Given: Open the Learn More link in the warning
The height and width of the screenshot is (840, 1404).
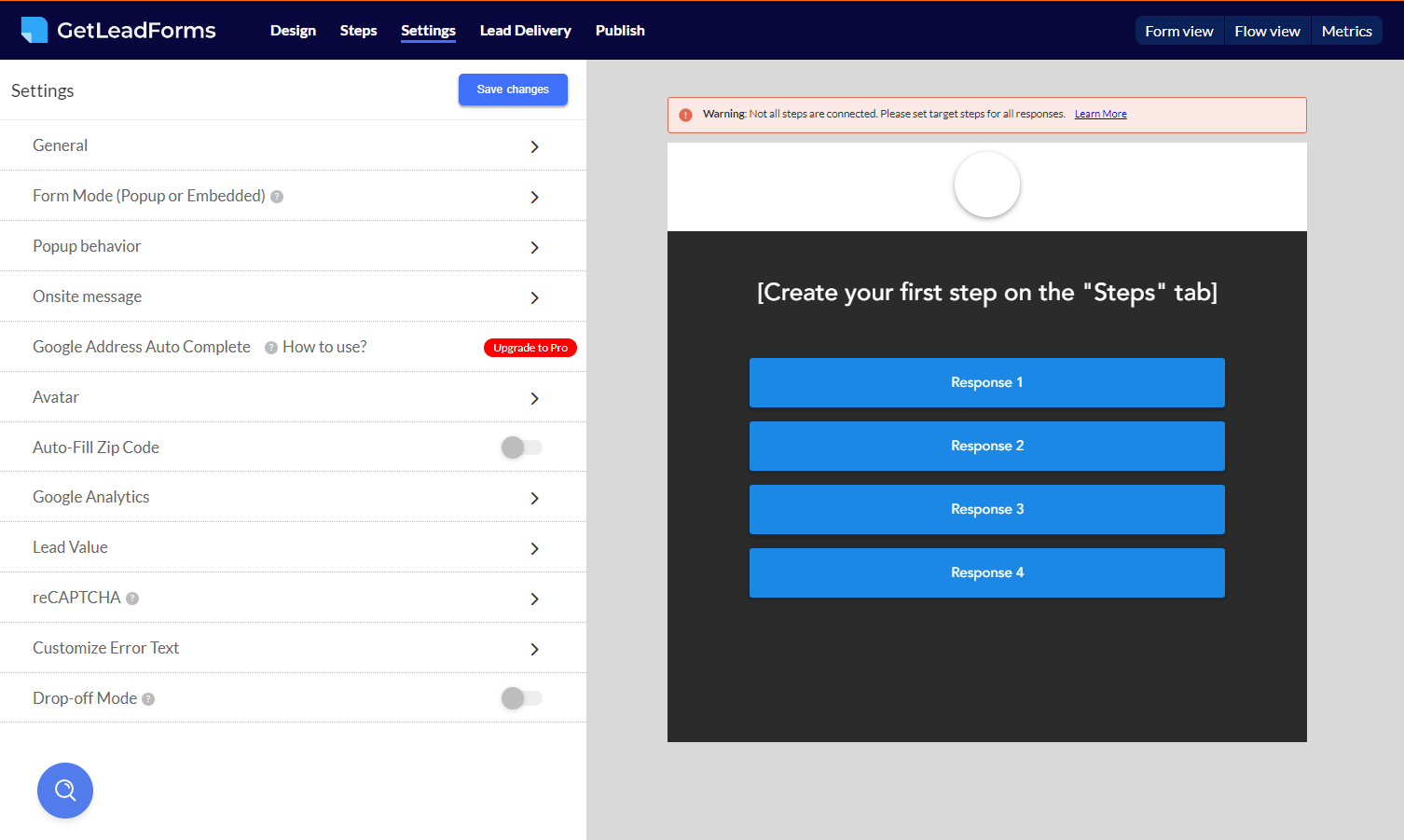Looking at the screenshot, I should click(1100, 113).
